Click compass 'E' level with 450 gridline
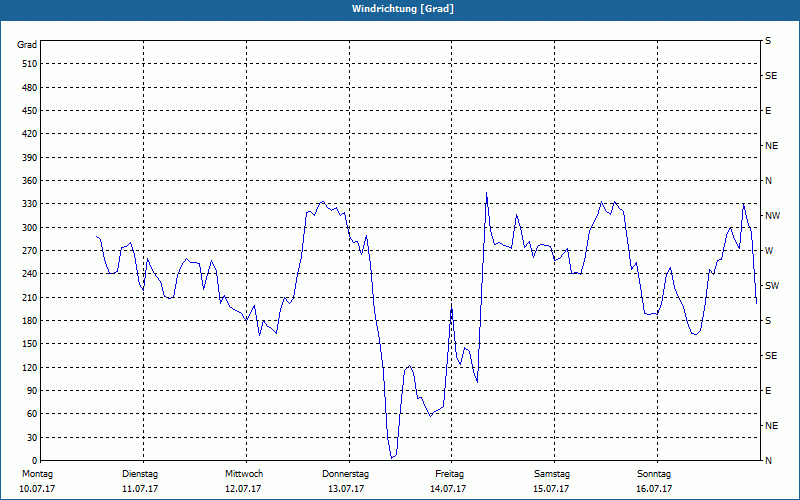The width and height of the screenshot is (800, 500). (768, 111)
